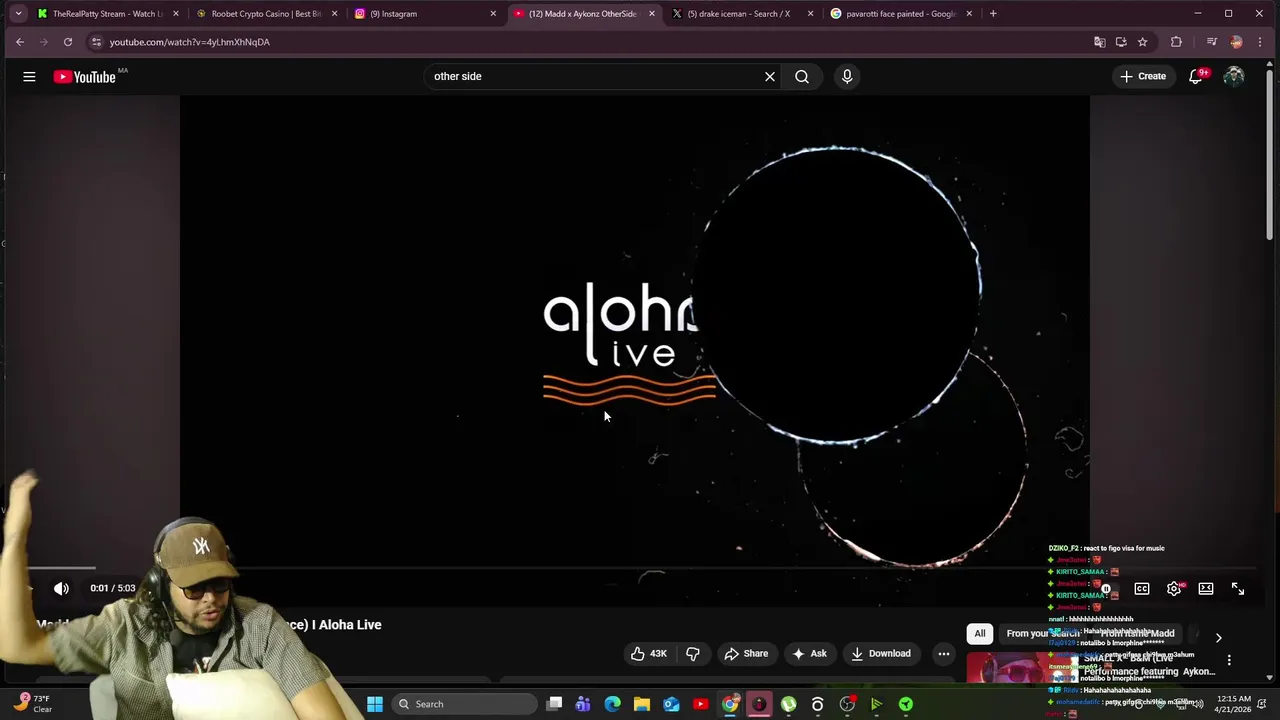Switch to the drake iceman X tab

[x=742, y=14]
